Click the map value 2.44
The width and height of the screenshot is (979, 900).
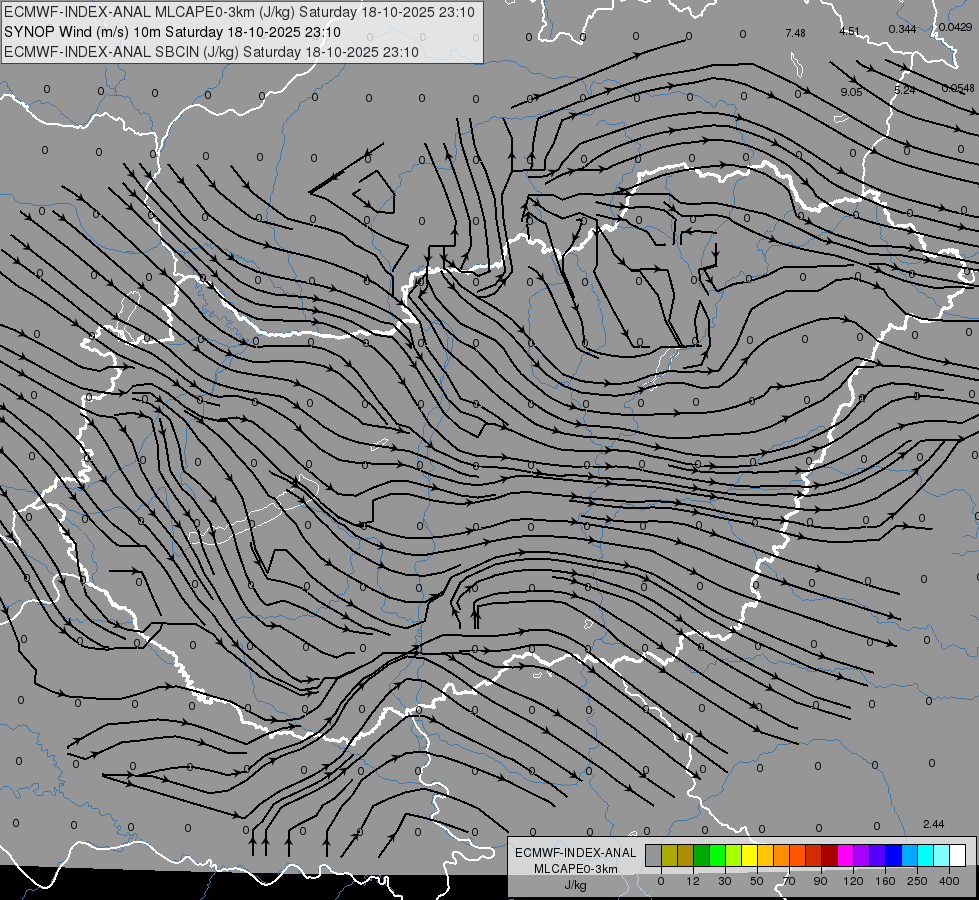click(933, 824)
